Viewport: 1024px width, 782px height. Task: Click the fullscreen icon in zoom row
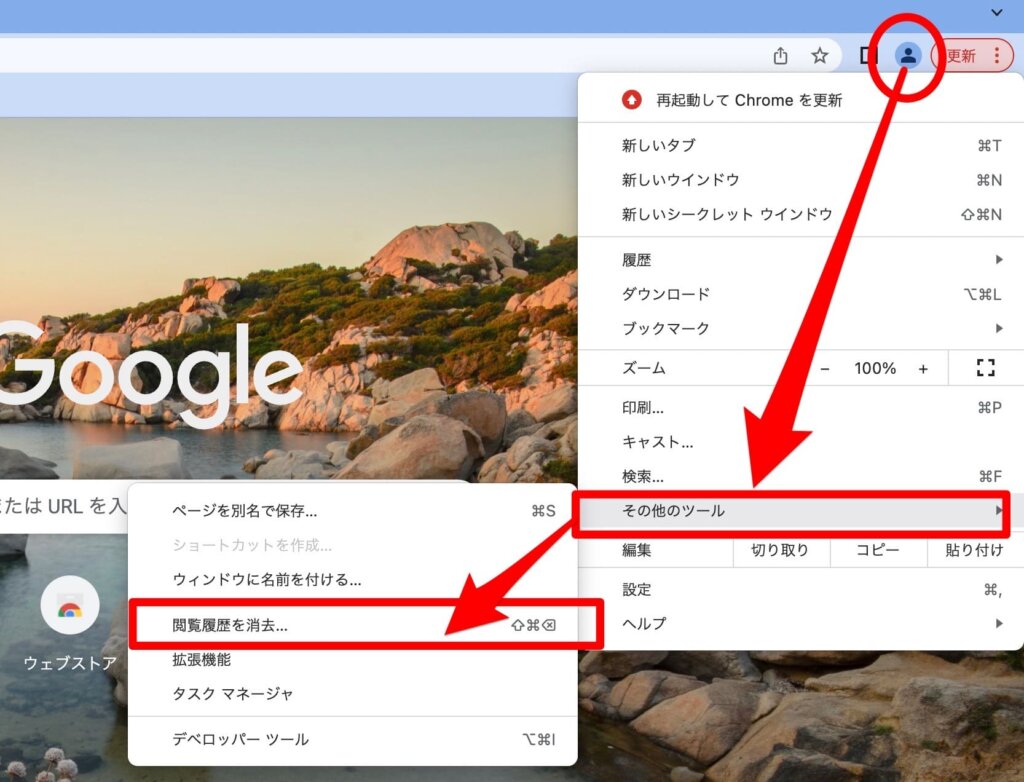click(985, 368)
